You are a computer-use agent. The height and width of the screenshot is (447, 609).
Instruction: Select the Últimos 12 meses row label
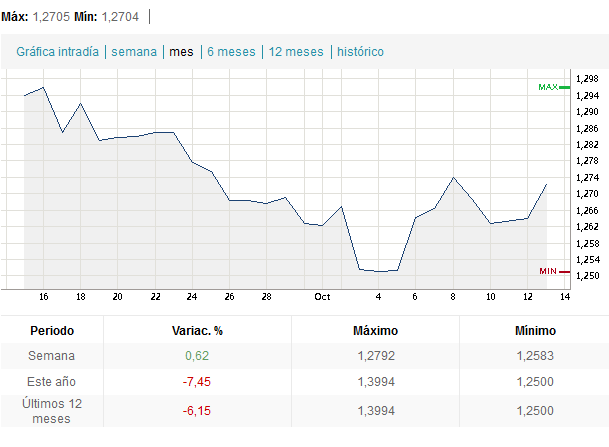(52, 410)
